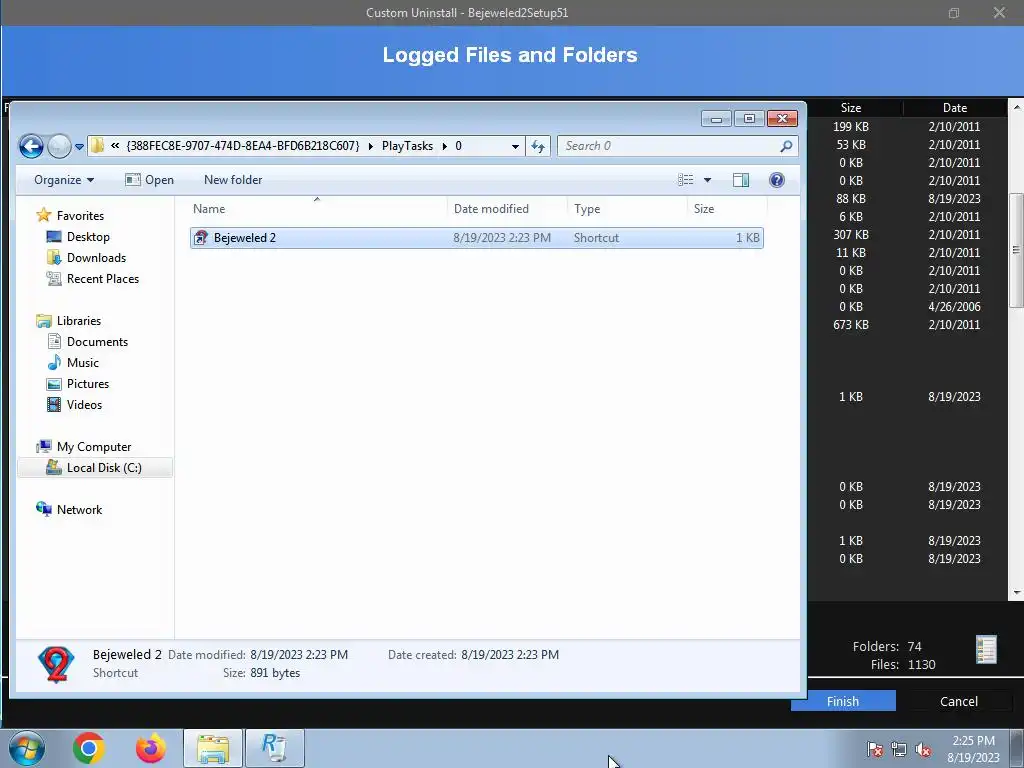Screen dimensions: 1024x768
Task: Open Recent Places in navigation pane
Action: (x=103, y=278)
